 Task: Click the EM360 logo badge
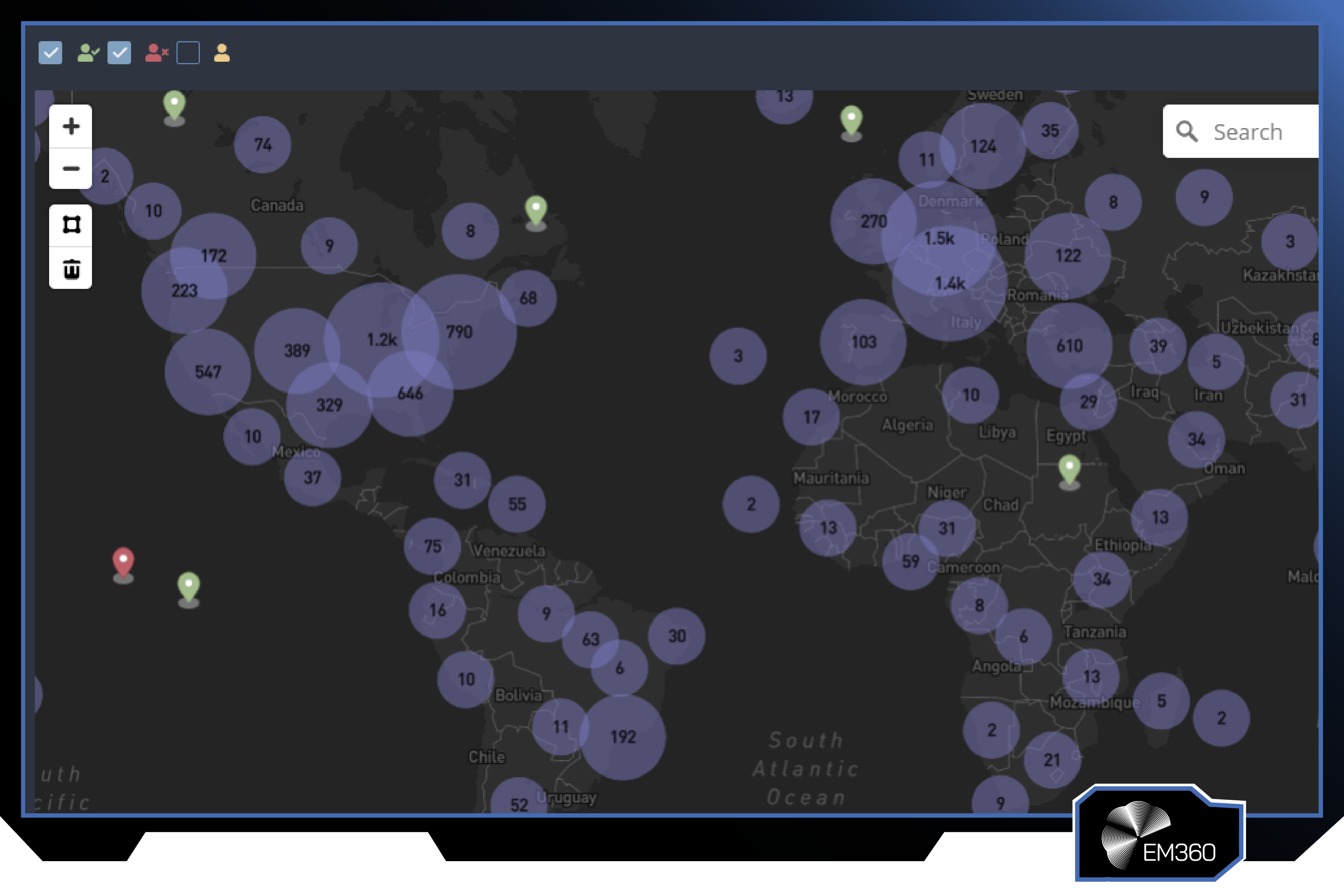click(1160, 834)
